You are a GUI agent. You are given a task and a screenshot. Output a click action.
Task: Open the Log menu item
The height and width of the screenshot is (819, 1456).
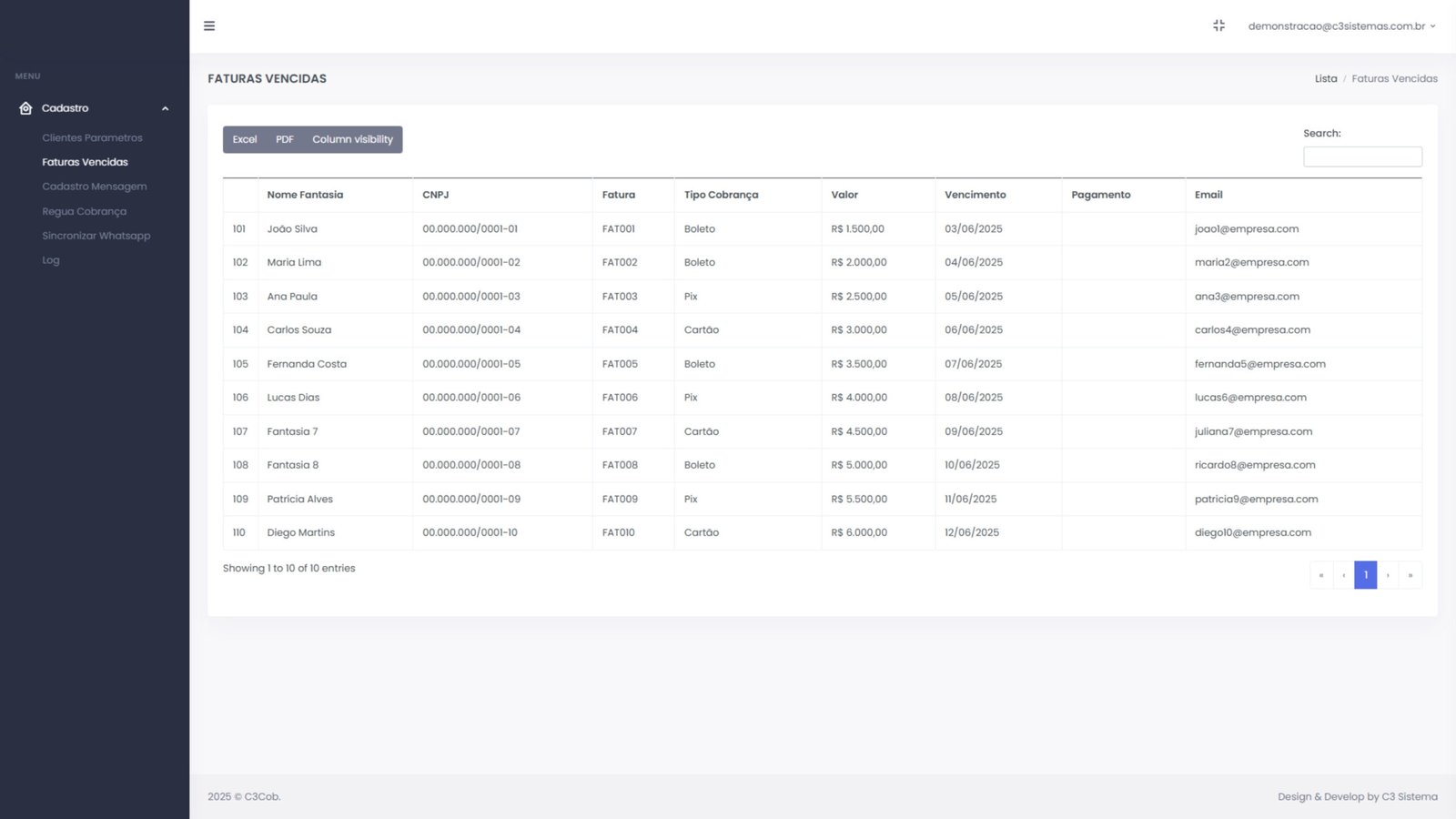(x=51, y=260)
